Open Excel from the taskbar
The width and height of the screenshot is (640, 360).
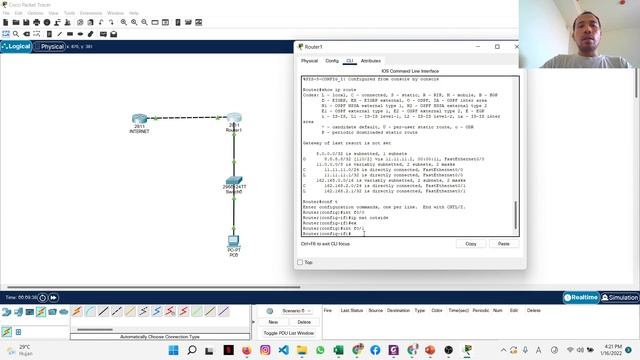pos(338,350)
